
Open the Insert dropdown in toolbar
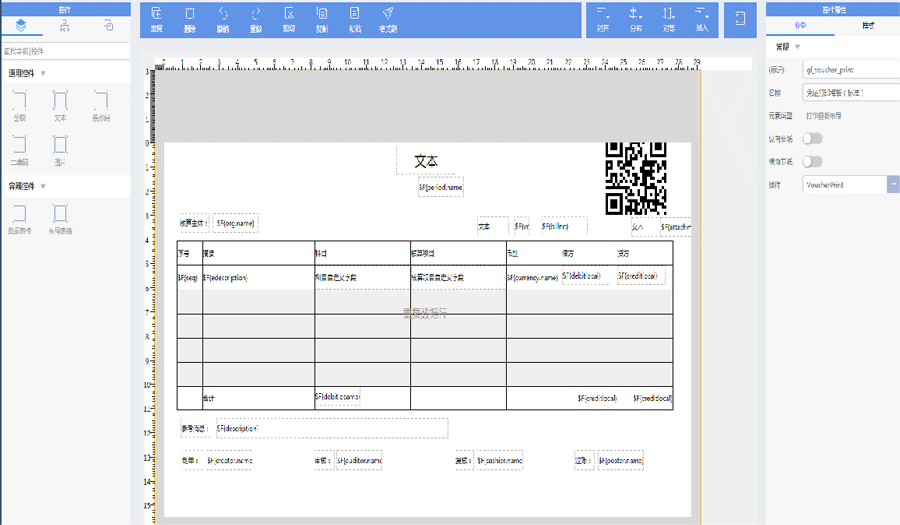pyautogui.click(x=703, y=19)
